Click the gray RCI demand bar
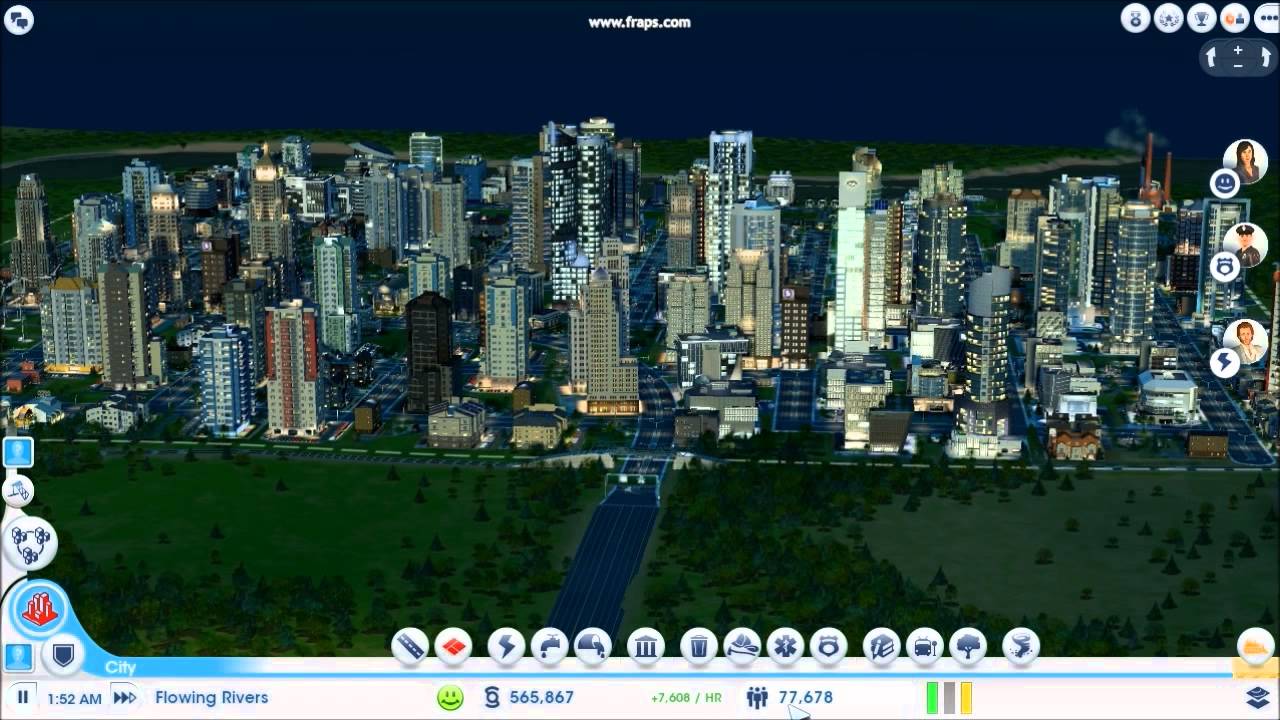 [x=949, y=697]
